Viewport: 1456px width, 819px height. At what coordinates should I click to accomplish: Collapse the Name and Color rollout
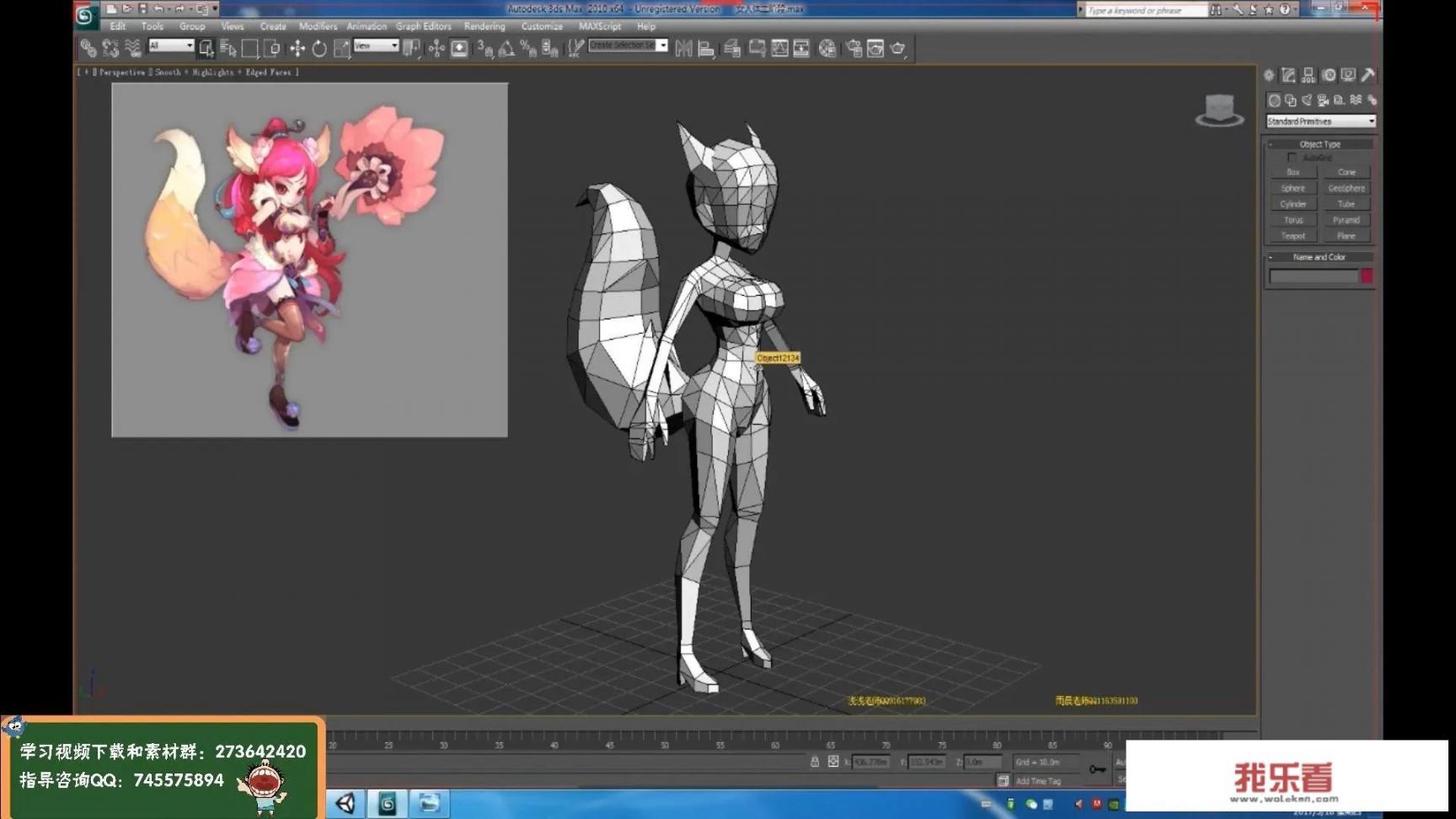[x=1319, y=257]
